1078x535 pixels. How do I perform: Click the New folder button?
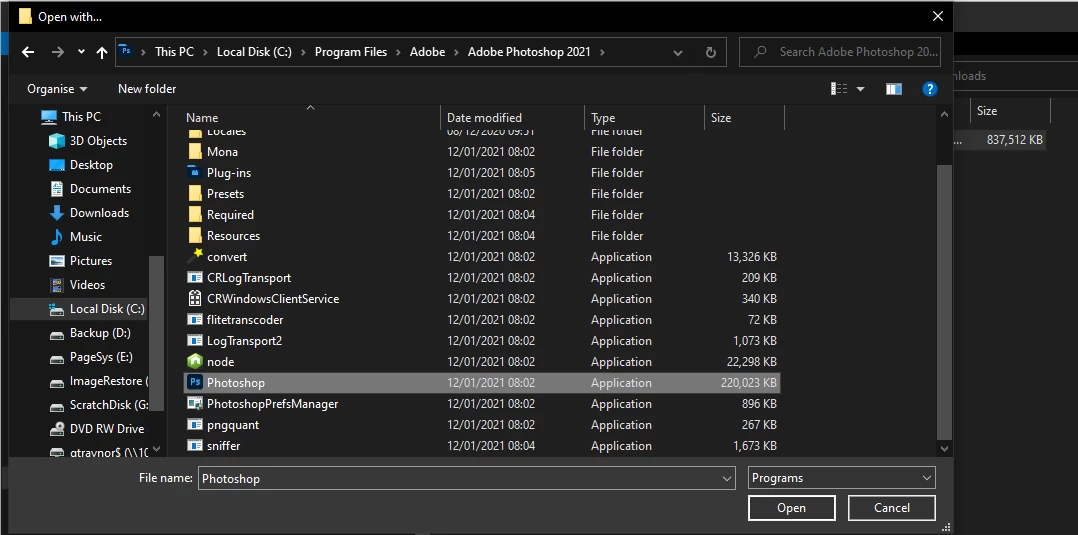[x=147, y=89]
